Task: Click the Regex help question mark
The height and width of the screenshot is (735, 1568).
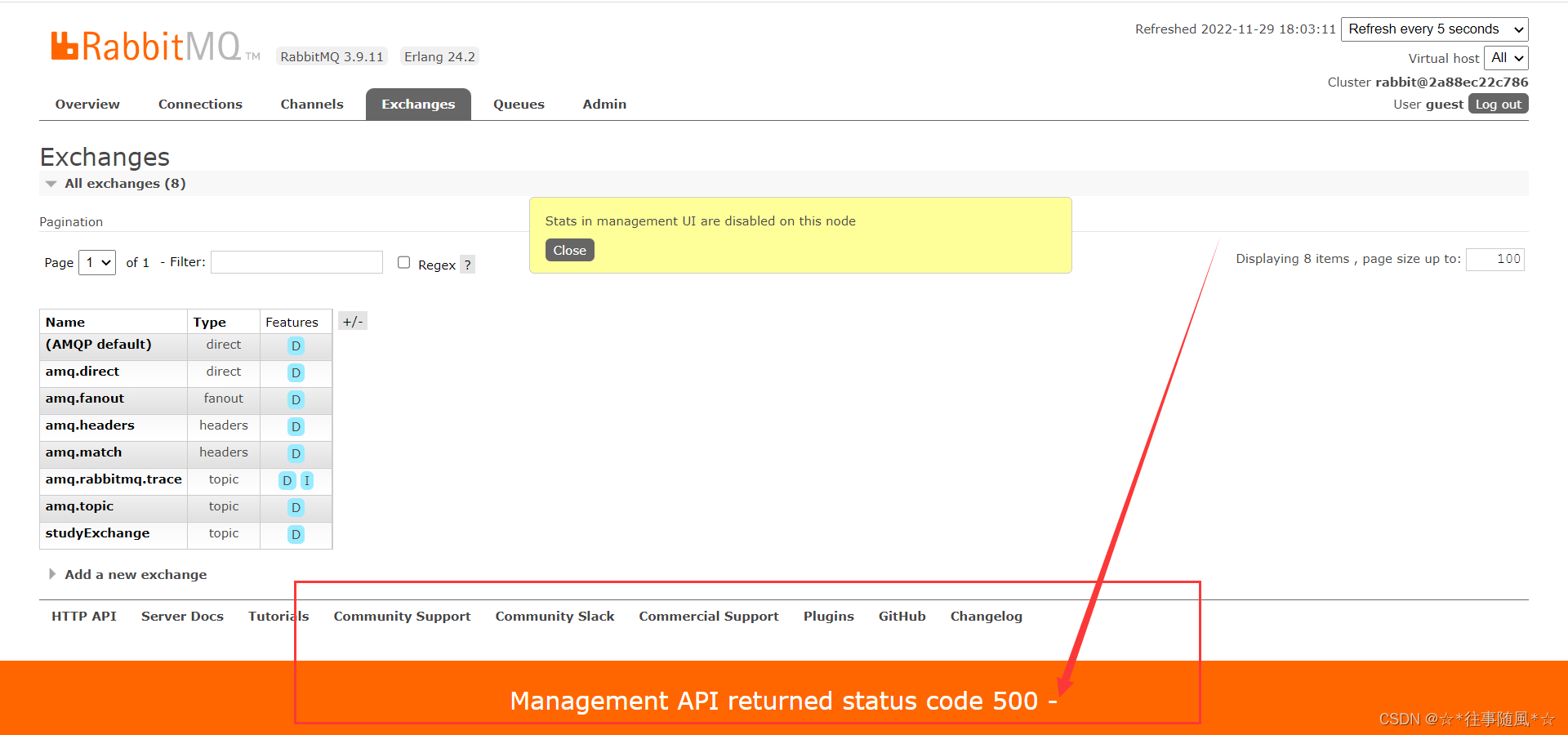Action: 467,265
